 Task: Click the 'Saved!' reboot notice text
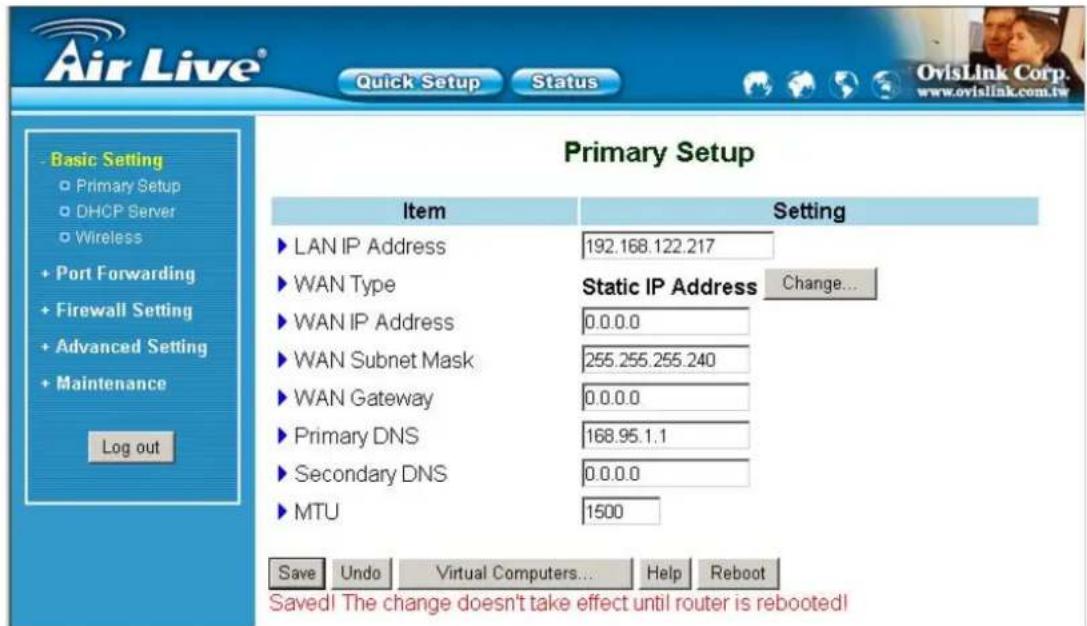tap(558, 602)
